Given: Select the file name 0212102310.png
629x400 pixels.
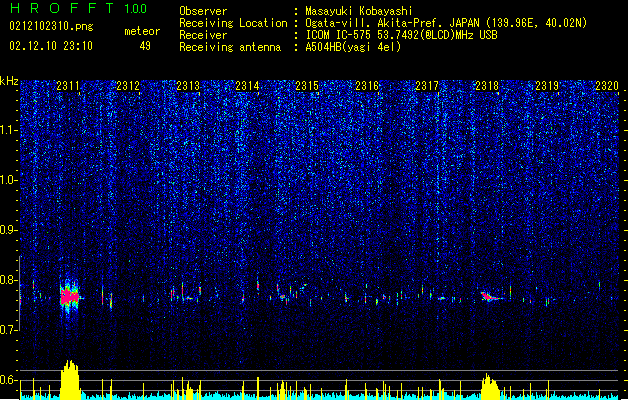Looking at the screenshot, I should pos(51,26).
